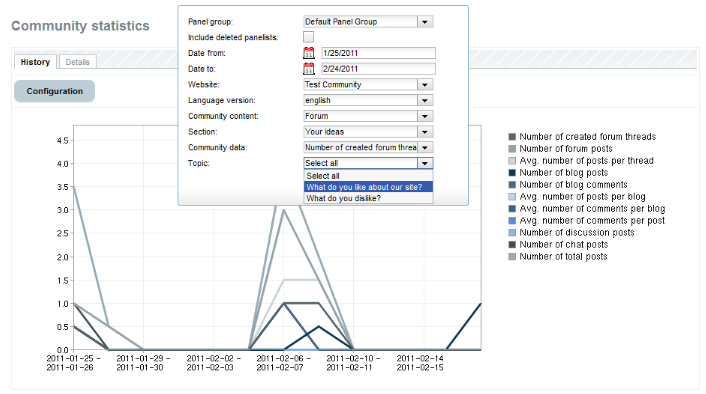Screen dimensions: 706x394
Task: Select legend swatch for comments per post
Action: (x=512, y=221)
